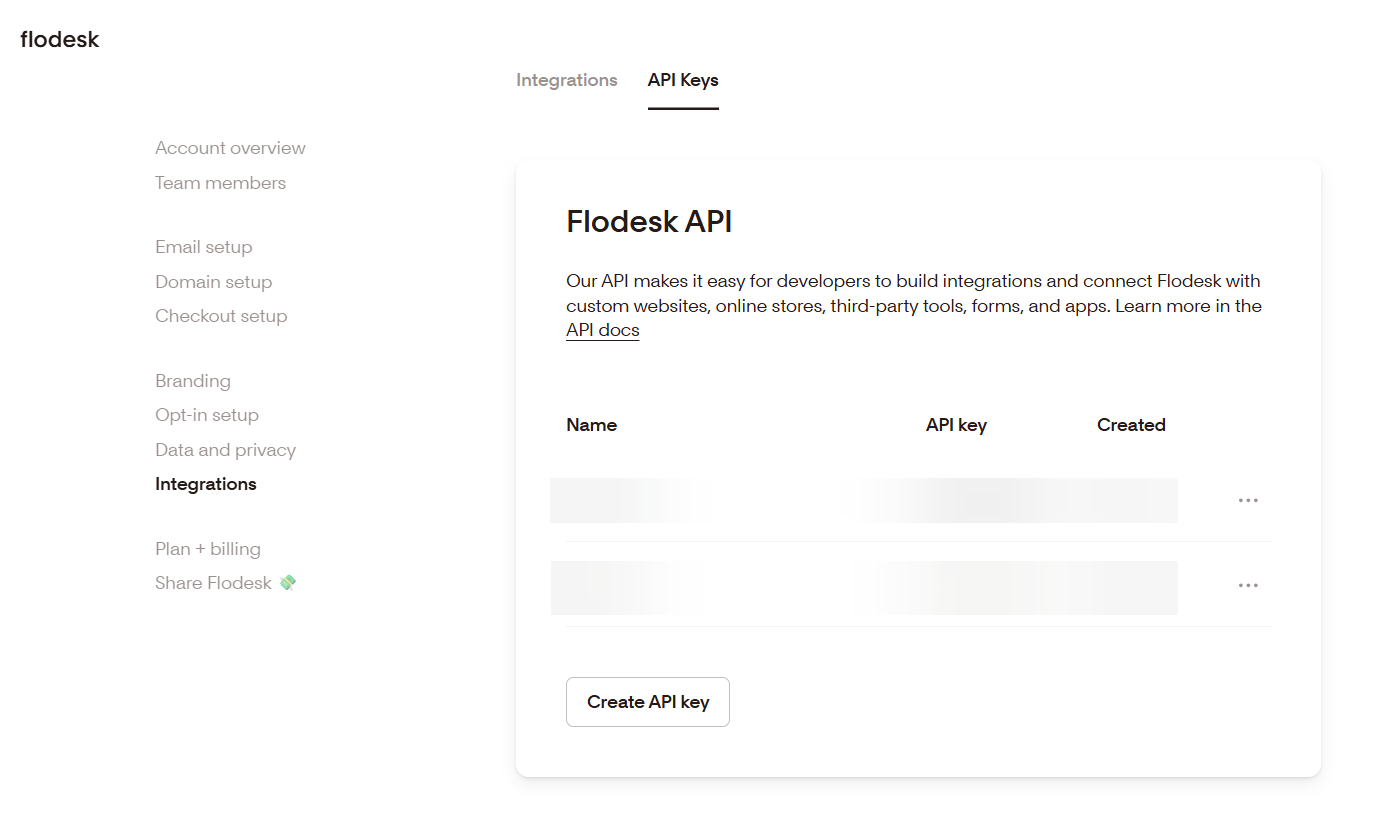Click Integrations in the left sidebar
This screenshot has height=819, width=1396.
[205, 484]
